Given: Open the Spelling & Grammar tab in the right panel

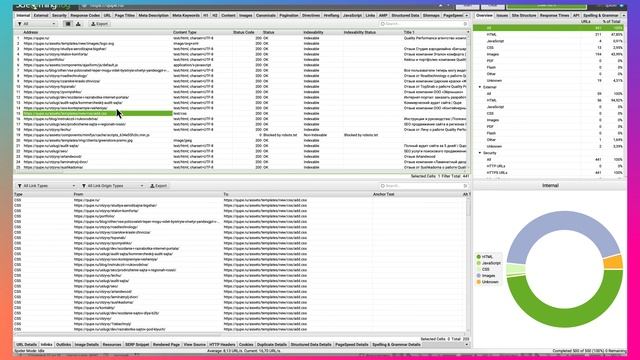Looking at the screenshot, I should point(600,15).
